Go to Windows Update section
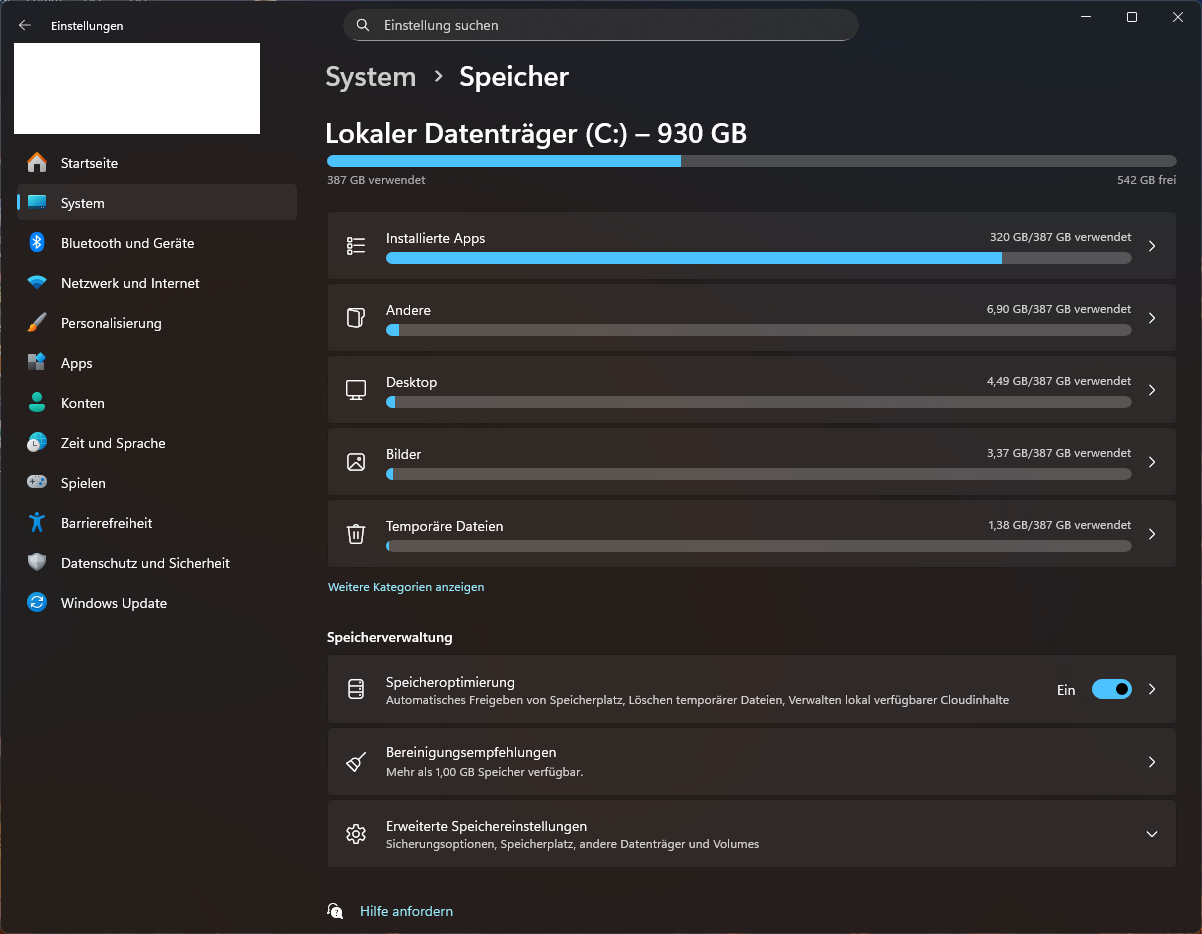Image resolution: width=1202 pixels, height=934 pixels. 157,602
